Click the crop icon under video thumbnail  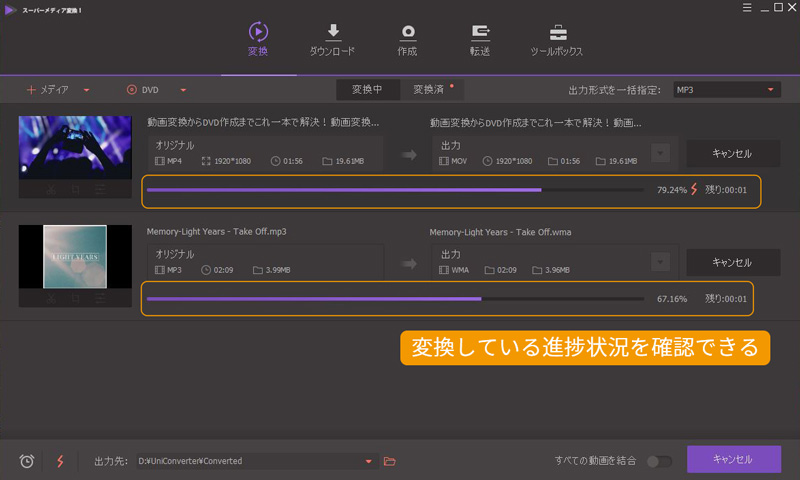click(x=76, y=190)
